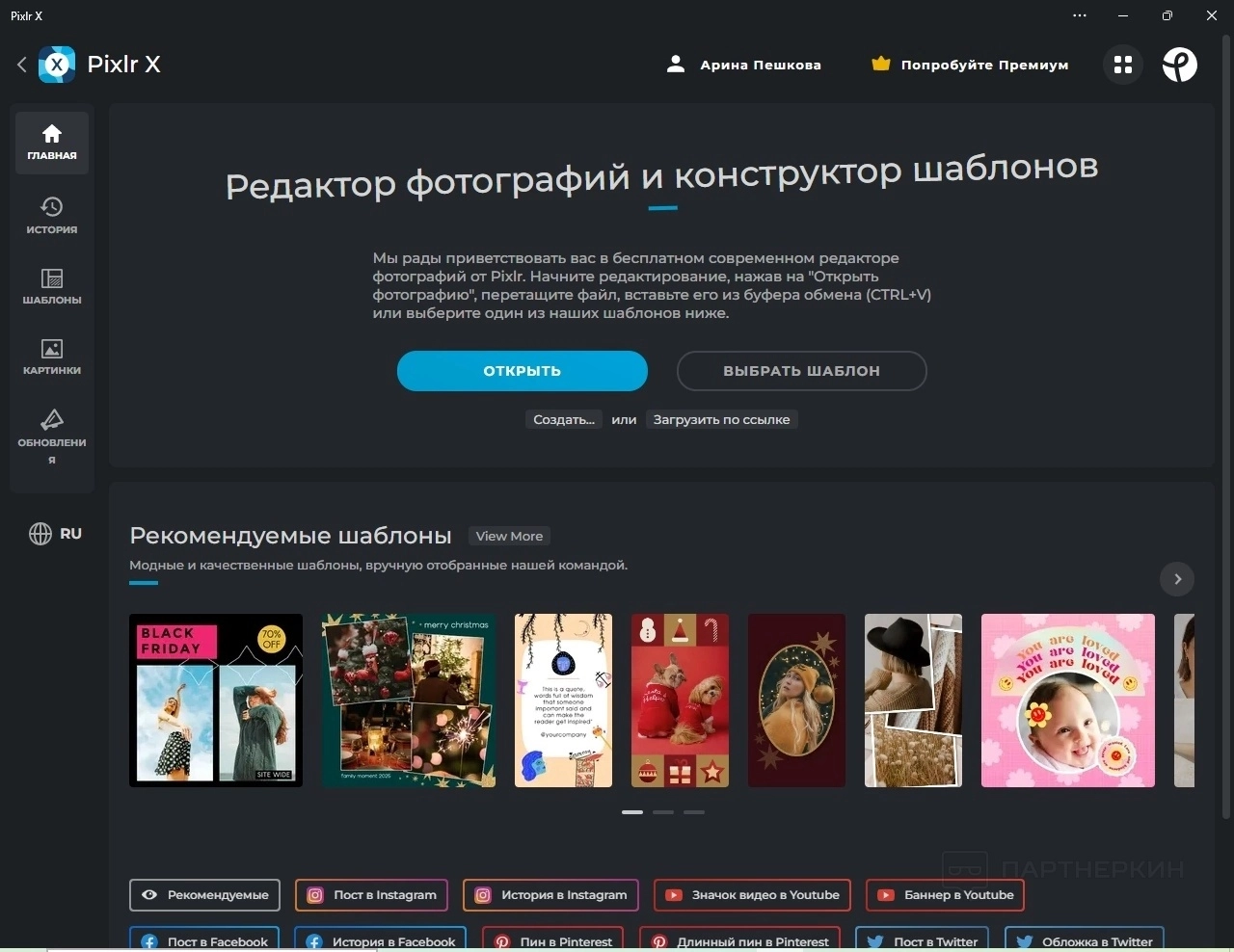Open the История section in sidebar
1234x952 pixels.
(52, 216)
